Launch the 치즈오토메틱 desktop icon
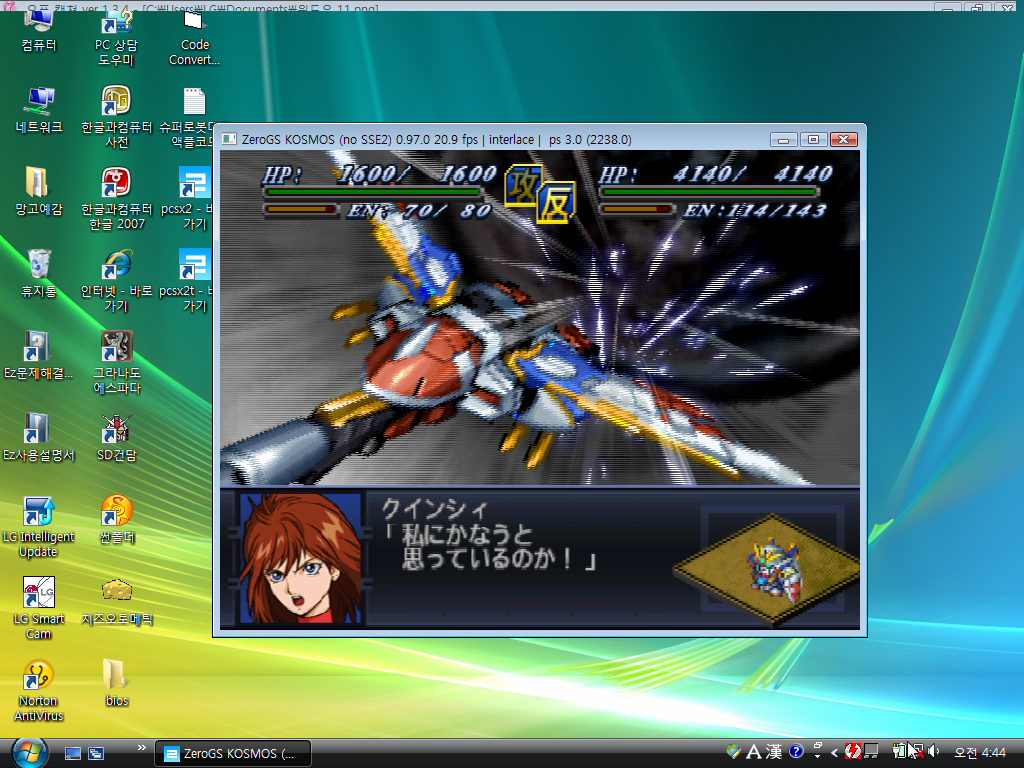The image size is (1024, 768). [116, 602]
